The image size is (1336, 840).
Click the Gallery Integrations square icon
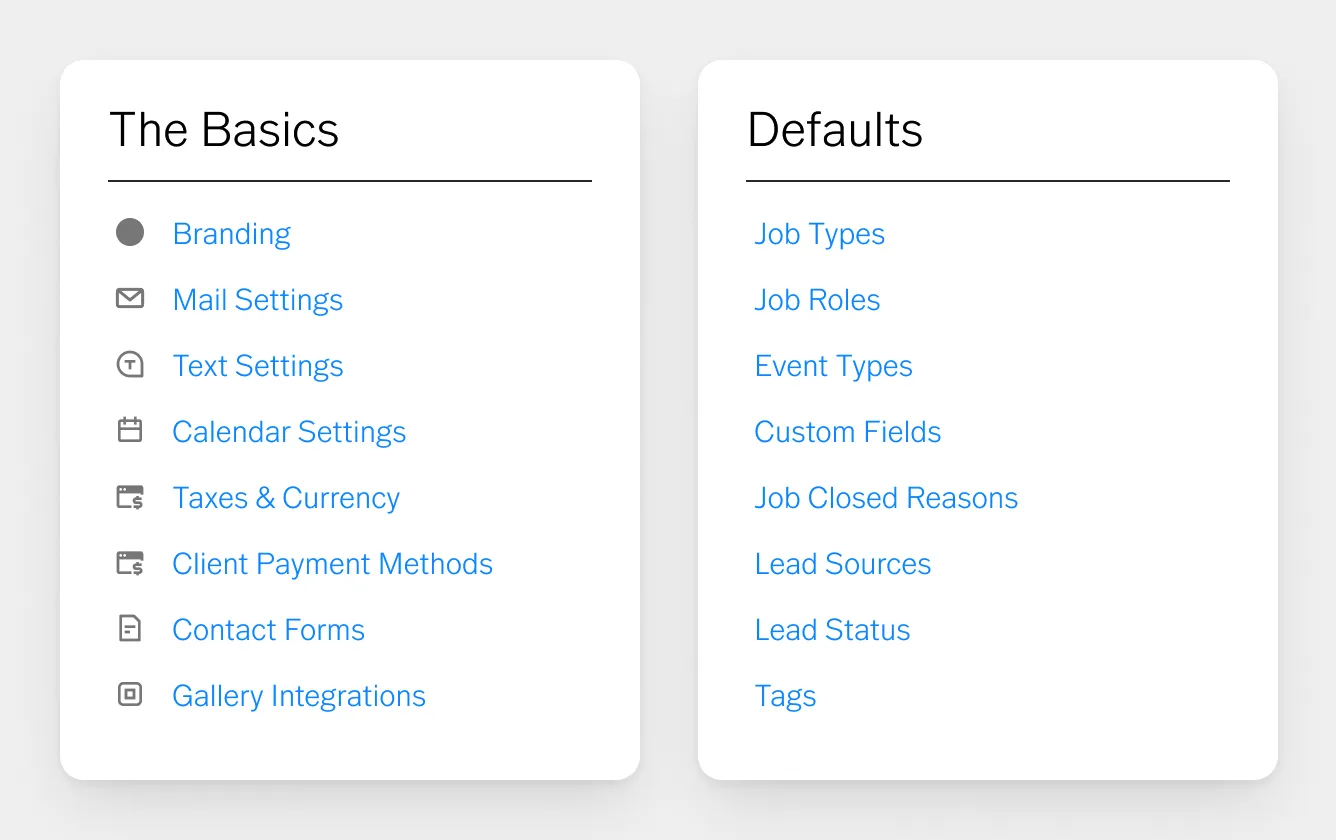click(130, 694)
